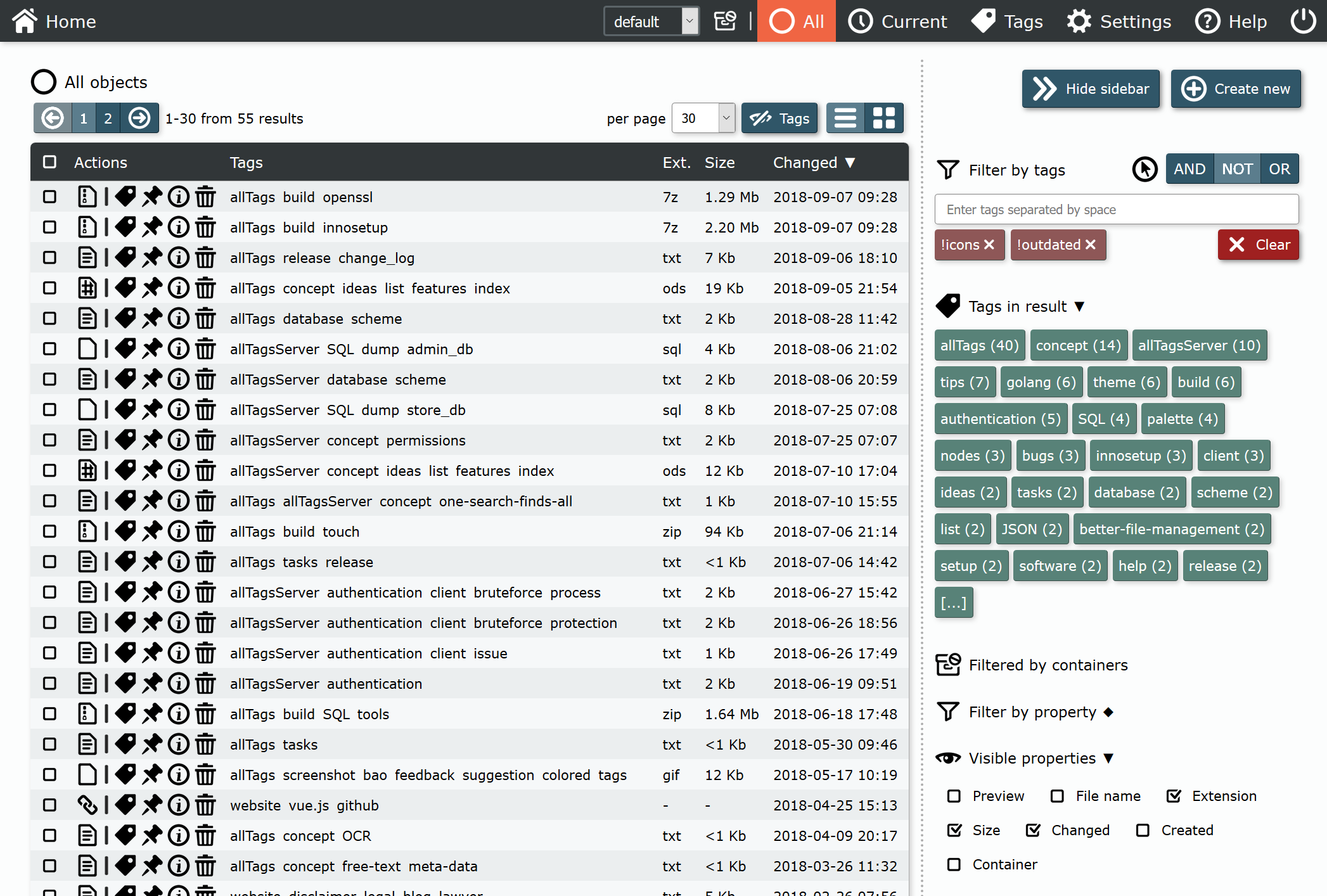
Task: Click the pin icon for change_log row
Action: pos(152,258)
